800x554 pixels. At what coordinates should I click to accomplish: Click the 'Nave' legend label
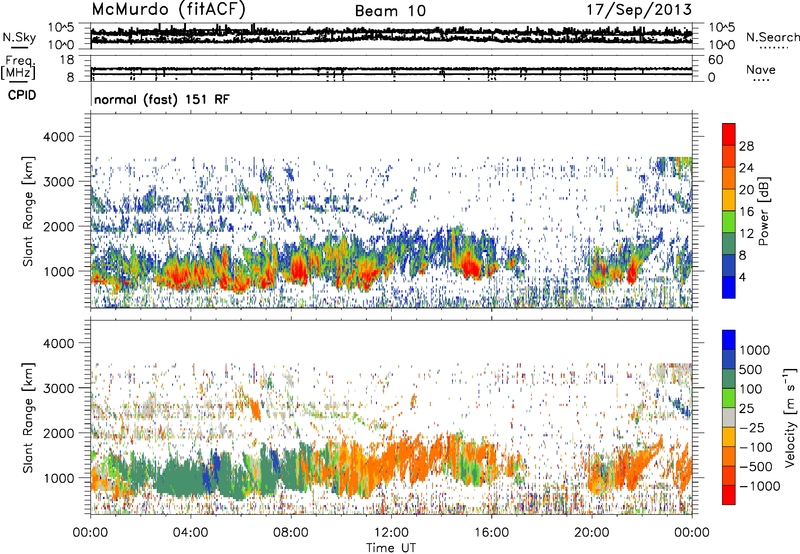(x=761, y=70)
